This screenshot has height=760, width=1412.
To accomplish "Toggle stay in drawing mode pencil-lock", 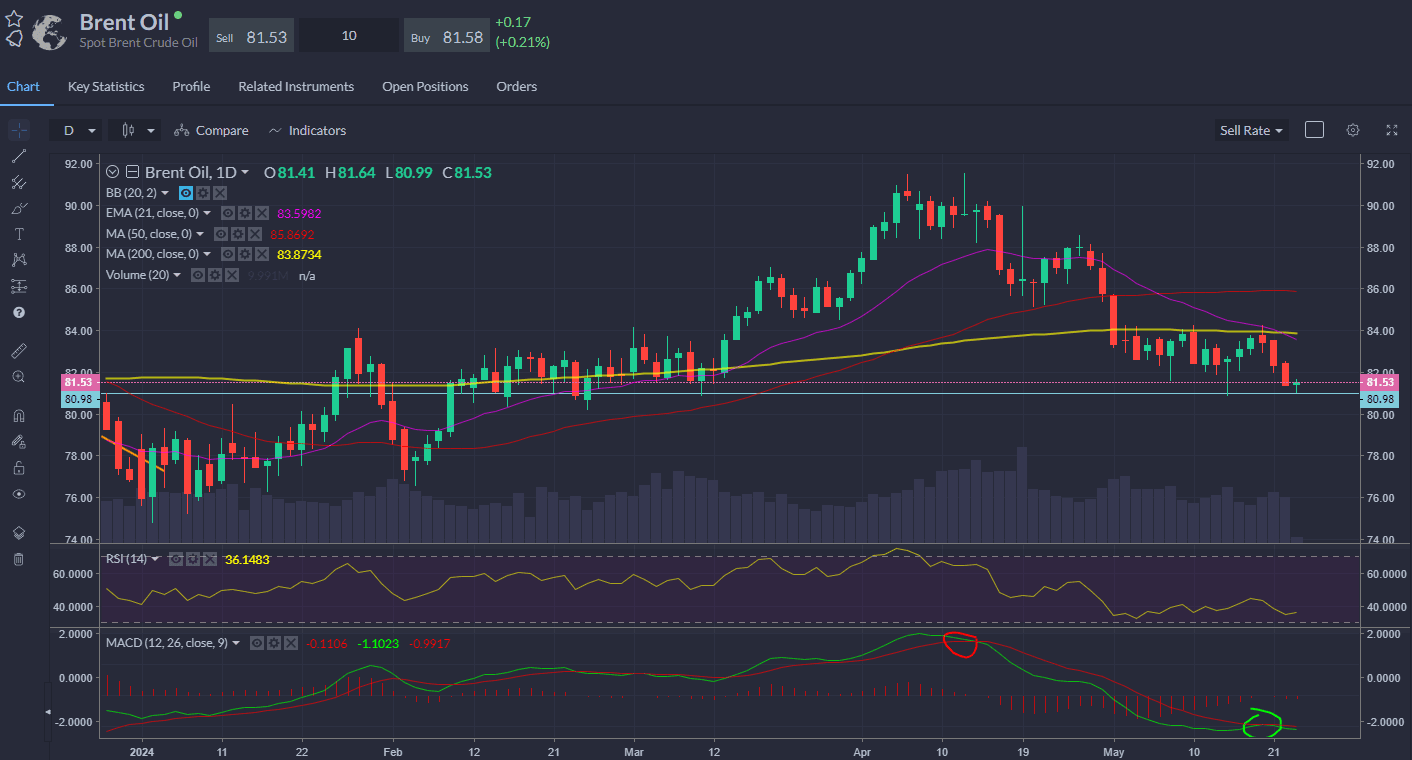I will pos(18,442).
